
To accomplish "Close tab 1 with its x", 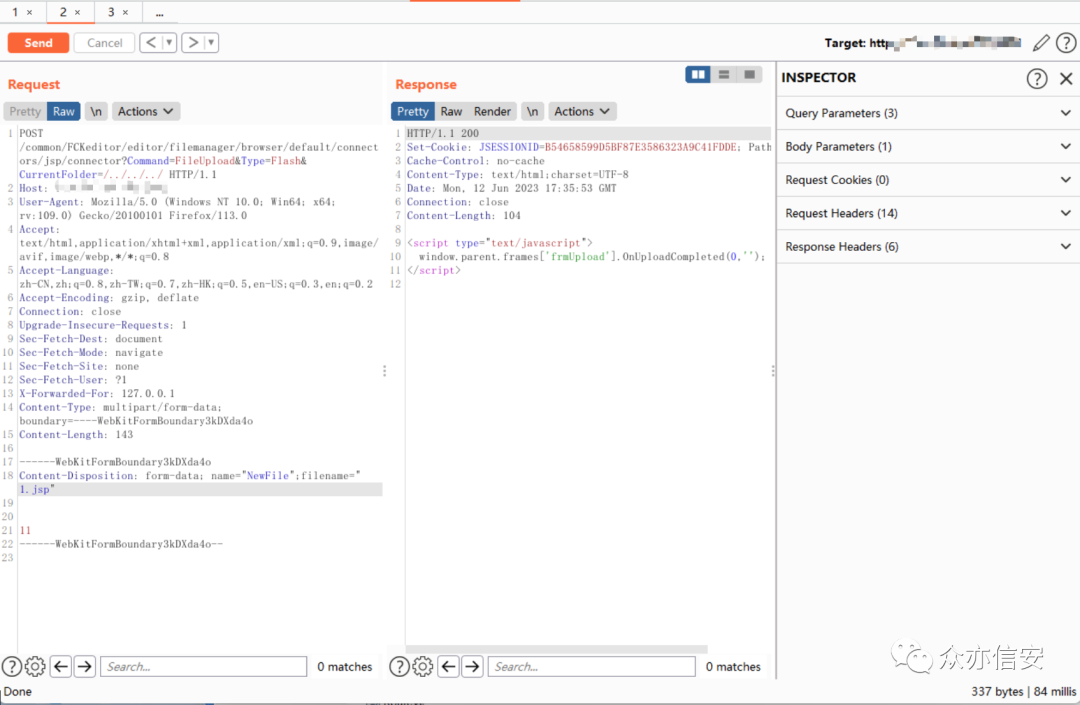I will (x=30, y=12).
